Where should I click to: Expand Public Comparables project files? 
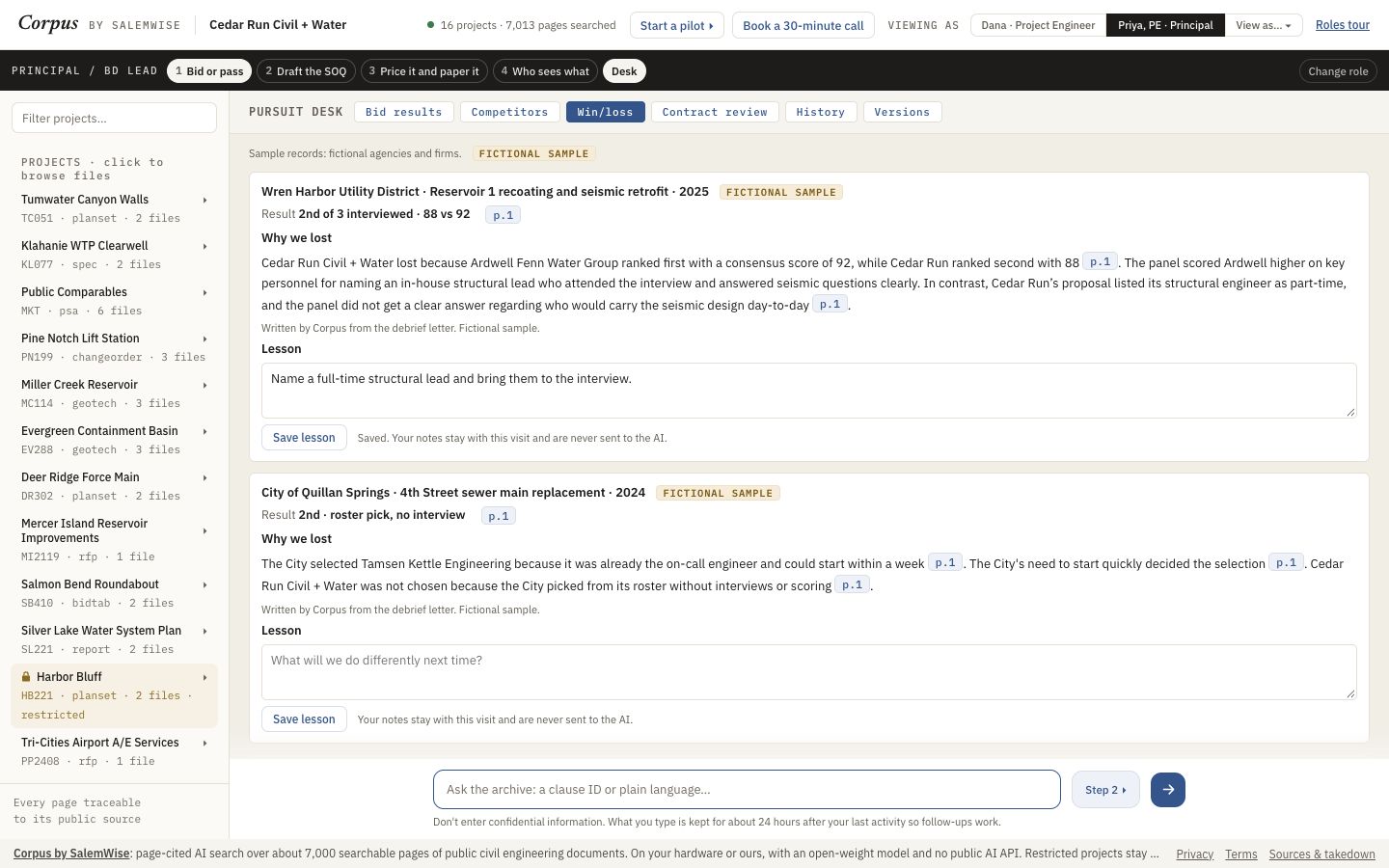click(114, 301)
